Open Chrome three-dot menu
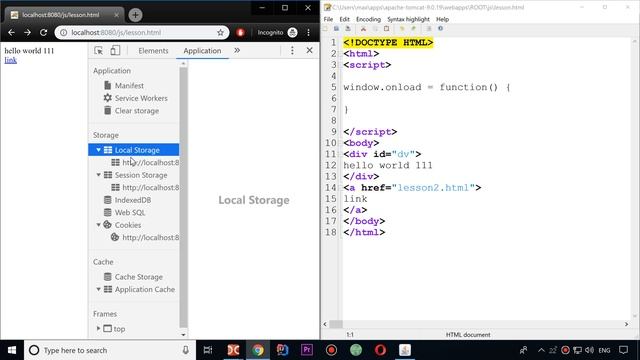Image resolution: width=640 pixels, height=360 pixels. tap(309, 32)
